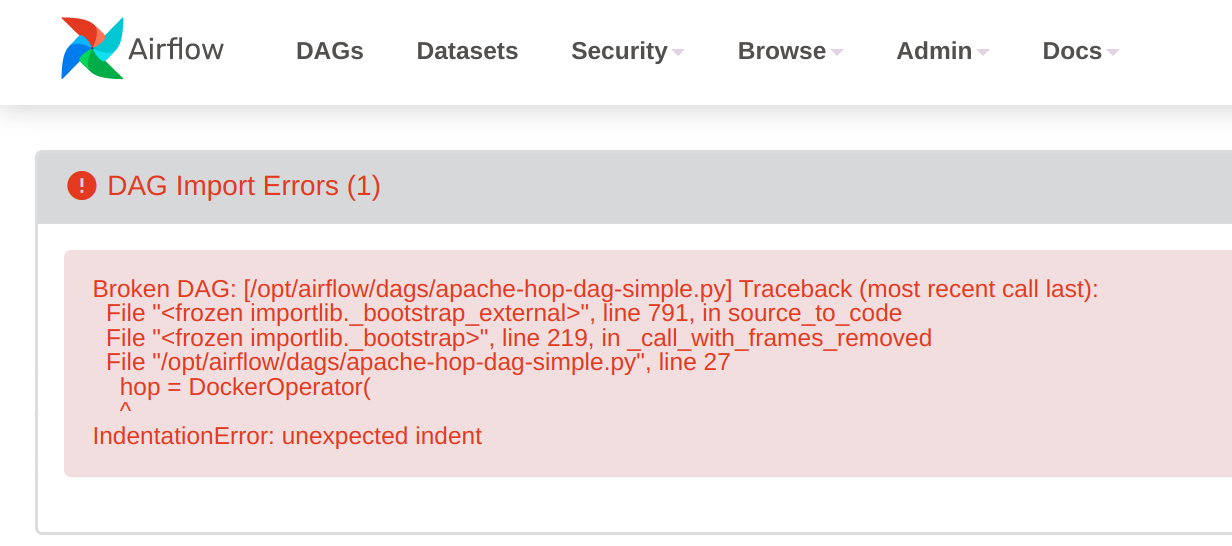
Task: Show the Docs menu
Action: [1071, 51]
